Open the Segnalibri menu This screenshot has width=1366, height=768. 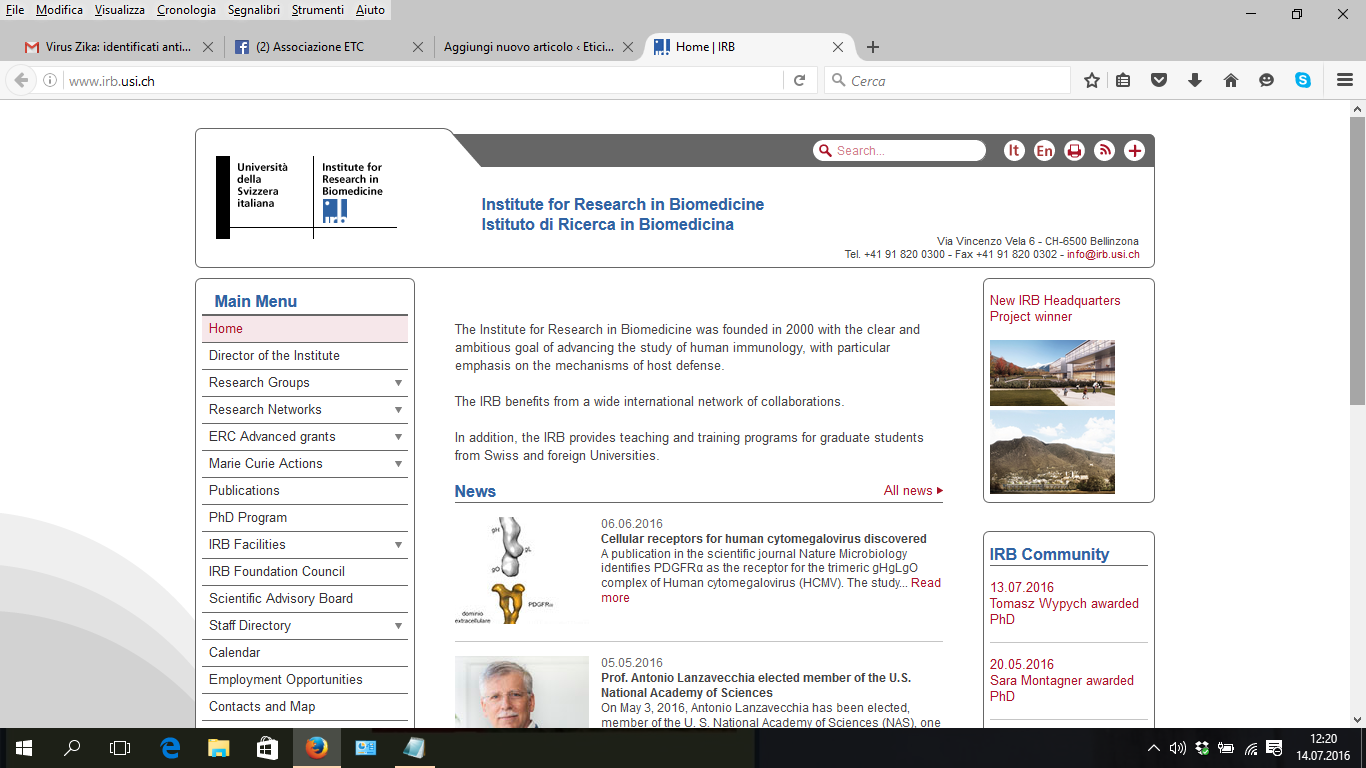255,10
